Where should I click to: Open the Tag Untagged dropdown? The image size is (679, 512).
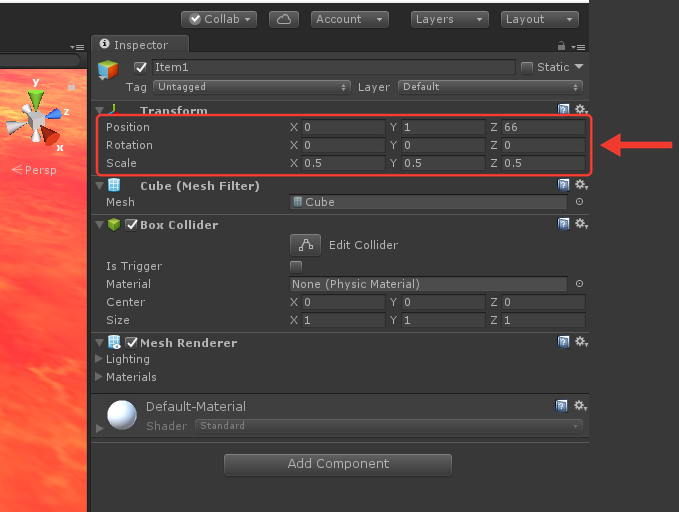(x=252, y=87)
